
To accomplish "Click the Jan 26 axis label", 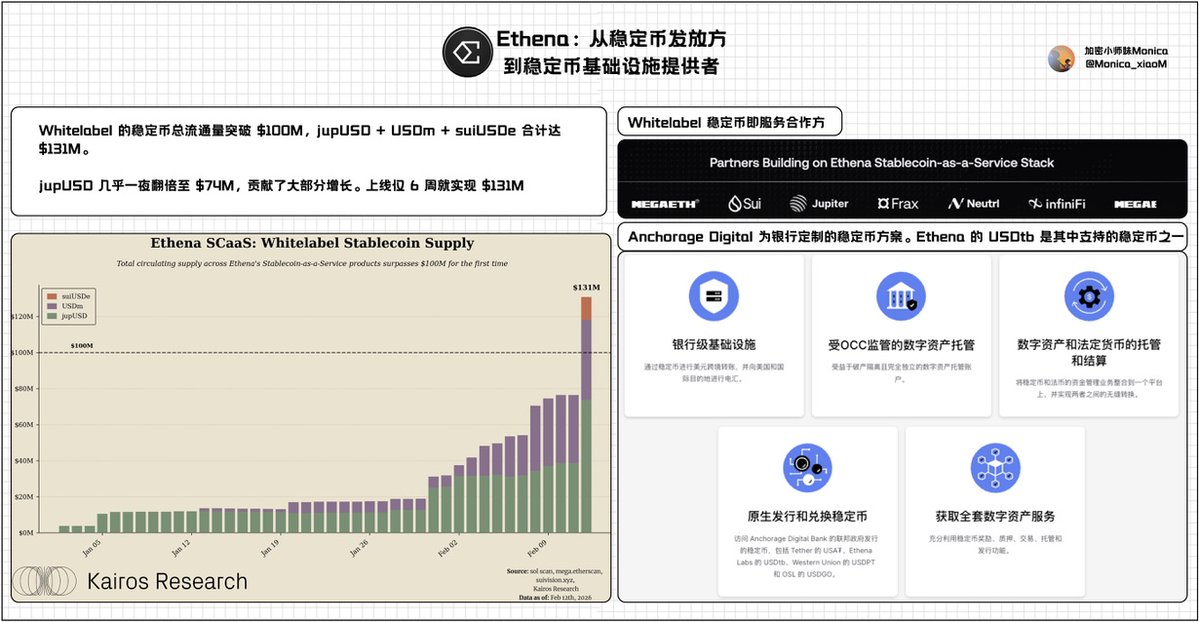I will point(359,548).
